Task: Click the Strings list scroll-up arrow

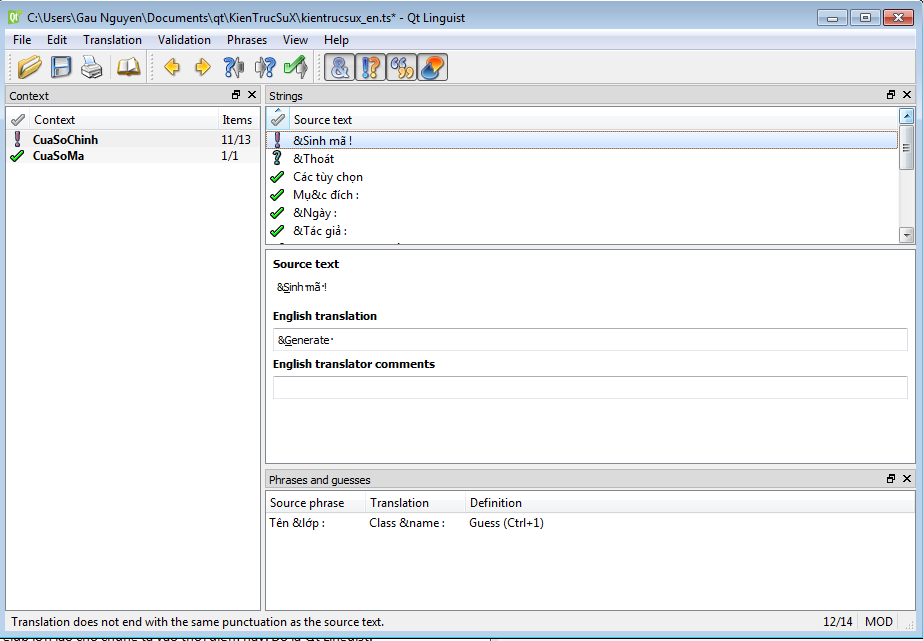Action: 907,116
